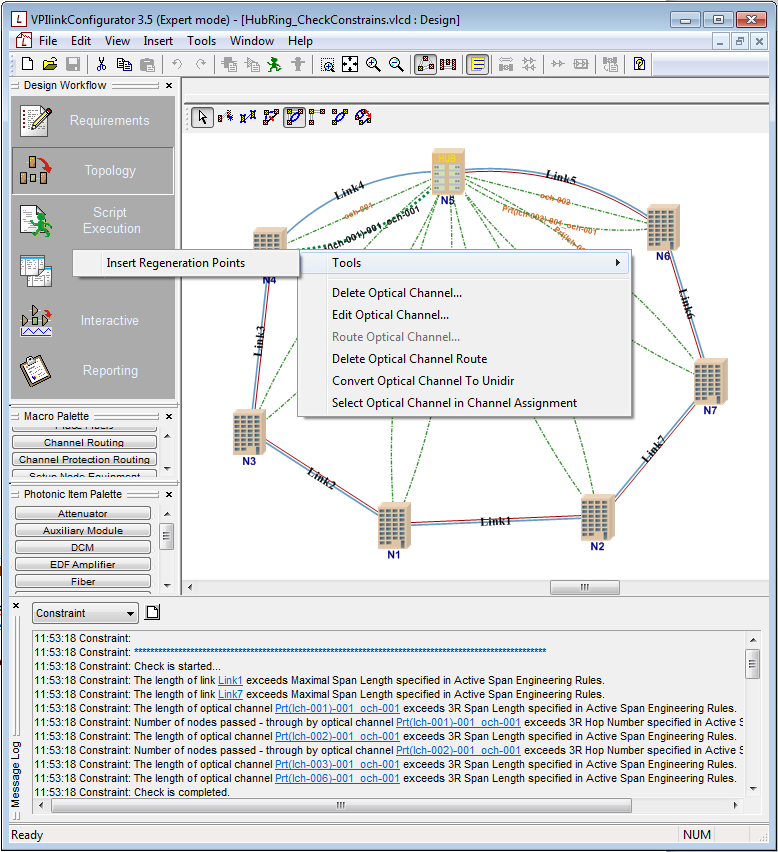
Task: Close the Macro Palette panel
Action: pyautogui.click(x=169, y=416)
